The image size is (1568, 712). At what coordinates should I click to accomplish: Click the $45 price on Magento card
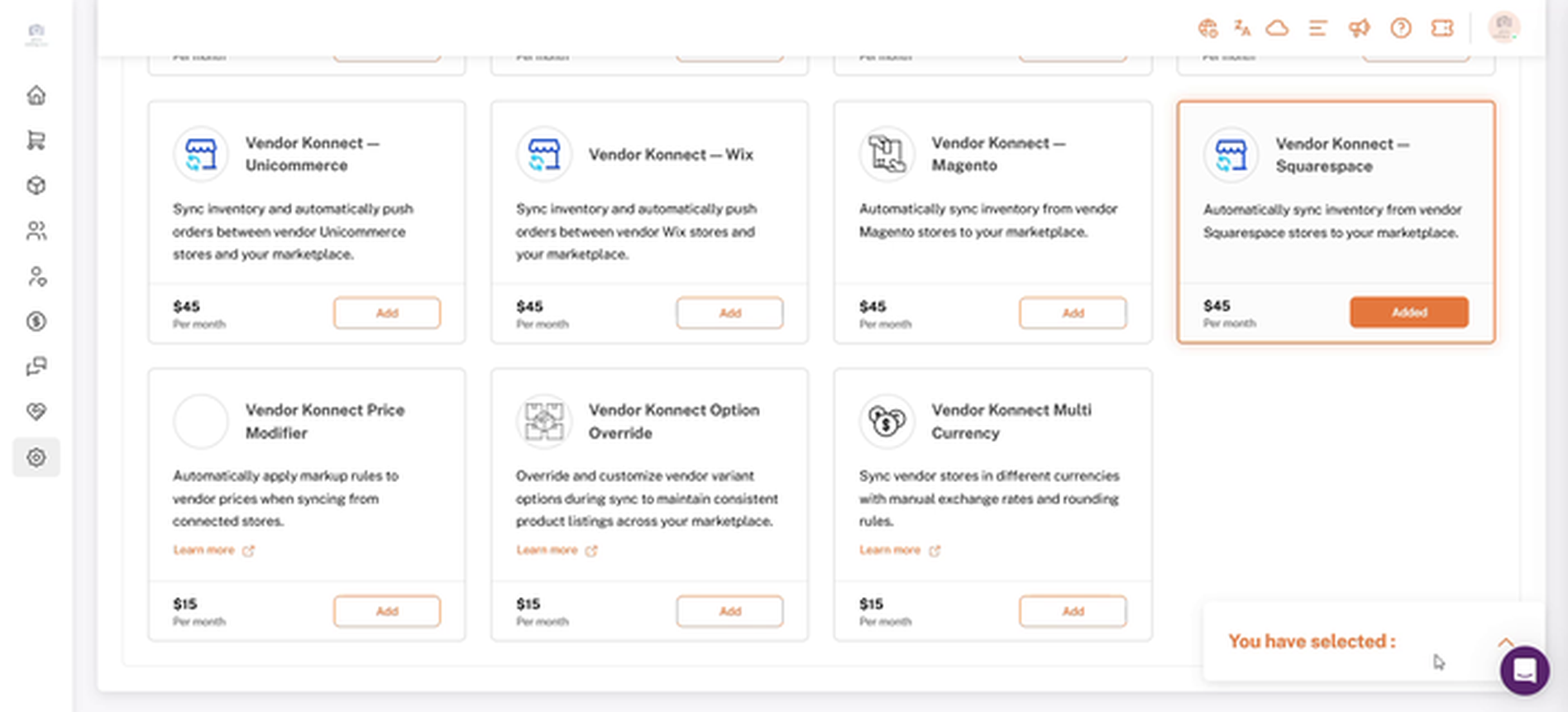[x=872, y=306]
